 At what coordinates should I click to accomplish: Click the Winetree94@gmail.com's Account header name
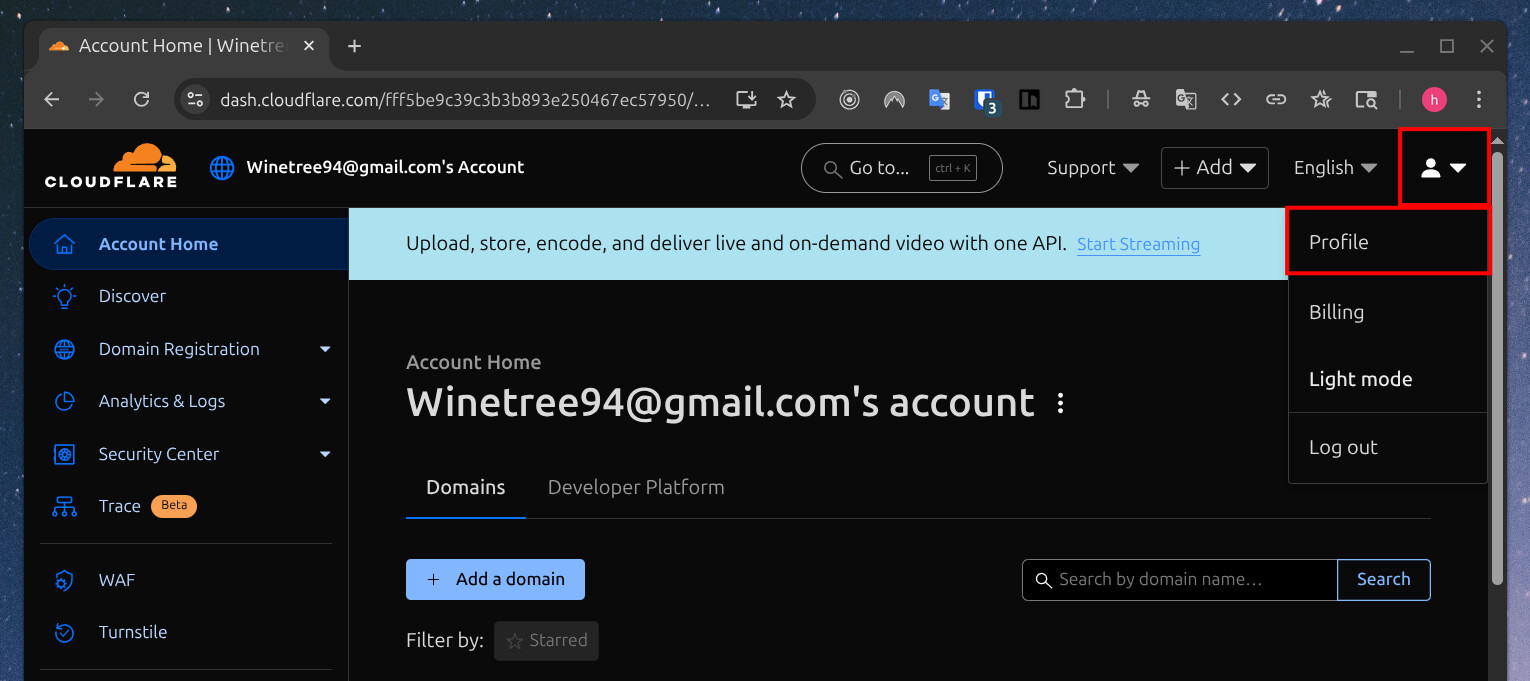click(385, 167)
